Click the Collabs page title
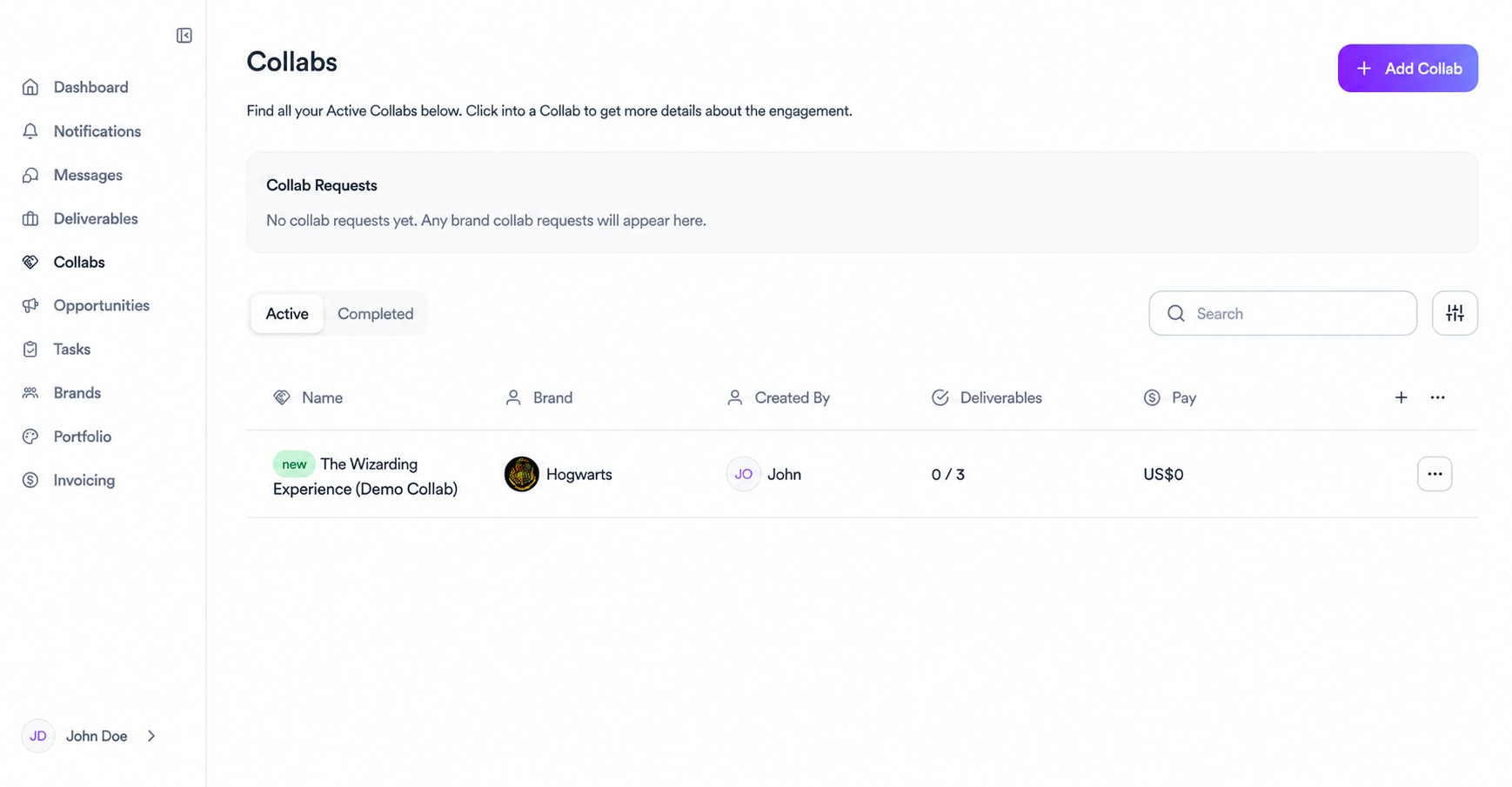This screenshot has height=787, width=1512. point(291,62)
